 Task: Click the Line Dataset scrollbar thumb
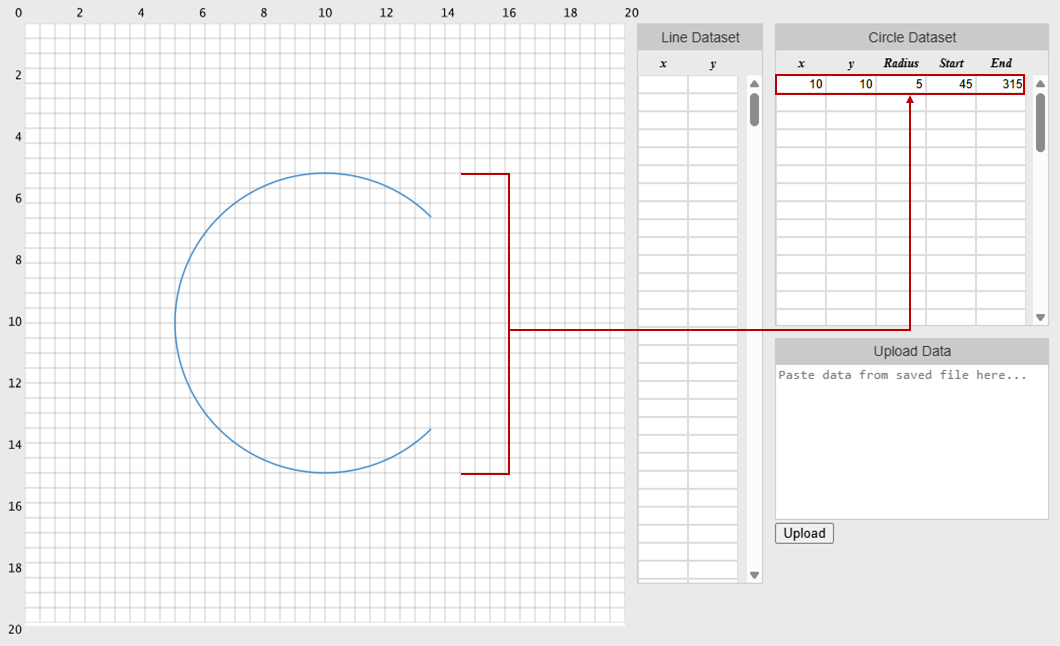tap(754, 109)
